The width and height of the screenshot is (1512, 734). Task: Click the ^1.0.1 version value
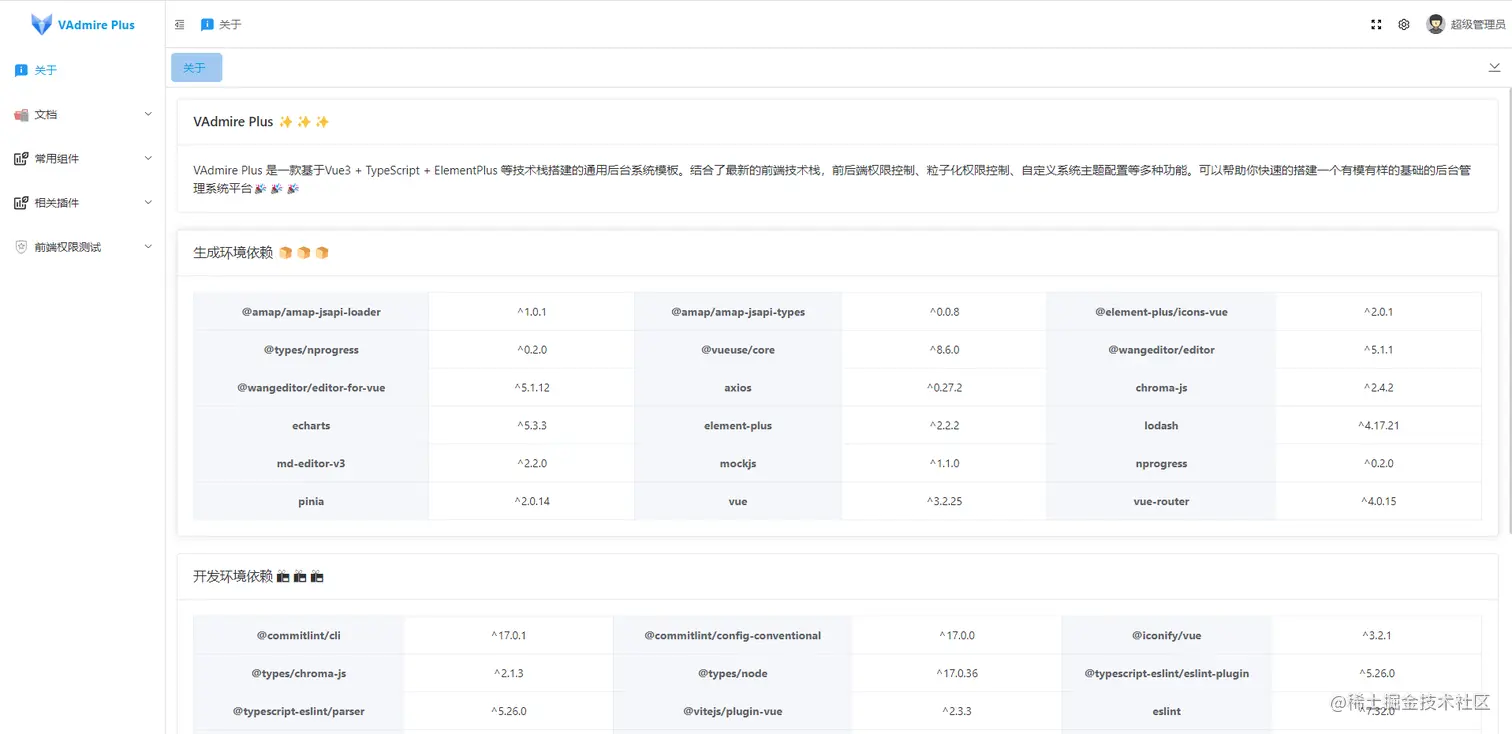(532, 312)
